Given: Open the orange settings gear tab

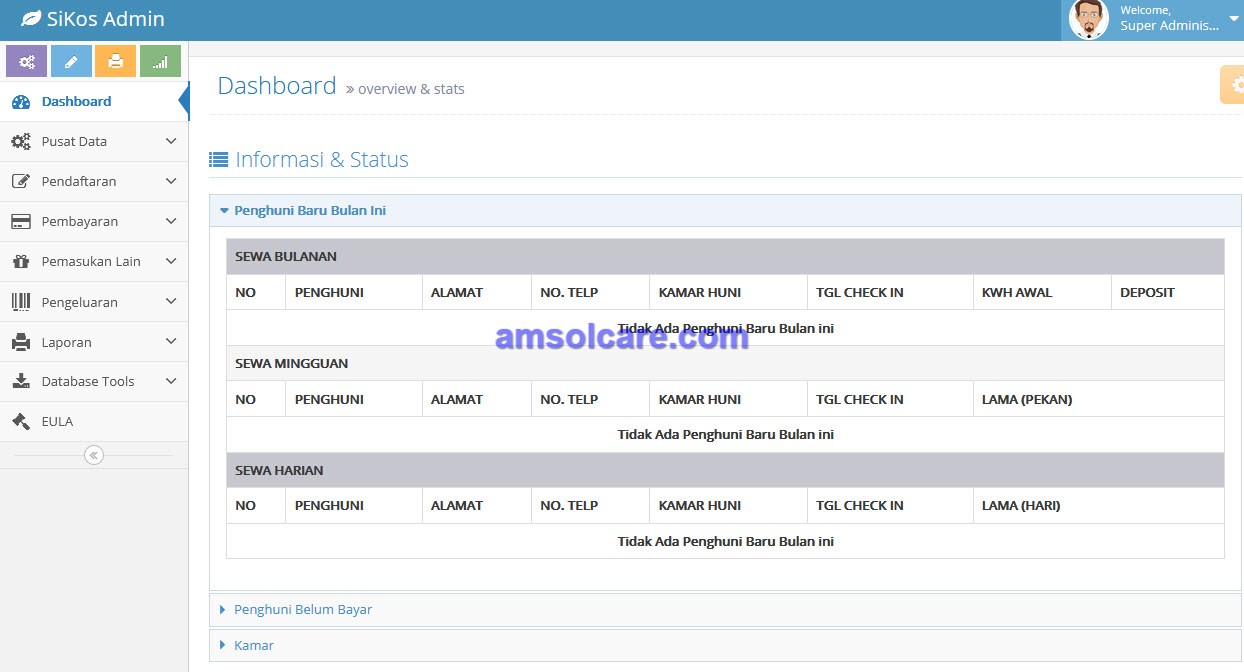Looking at the screenshot, I should (x=1232, y=85).
